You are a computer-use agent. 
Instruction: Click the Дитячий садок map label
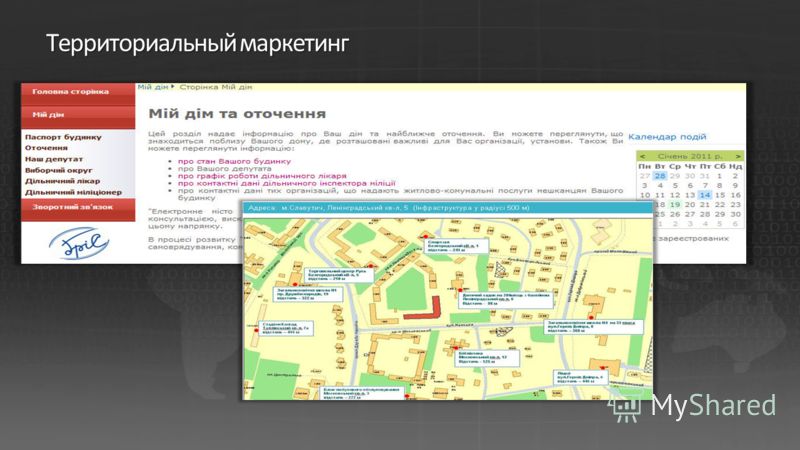506,299
